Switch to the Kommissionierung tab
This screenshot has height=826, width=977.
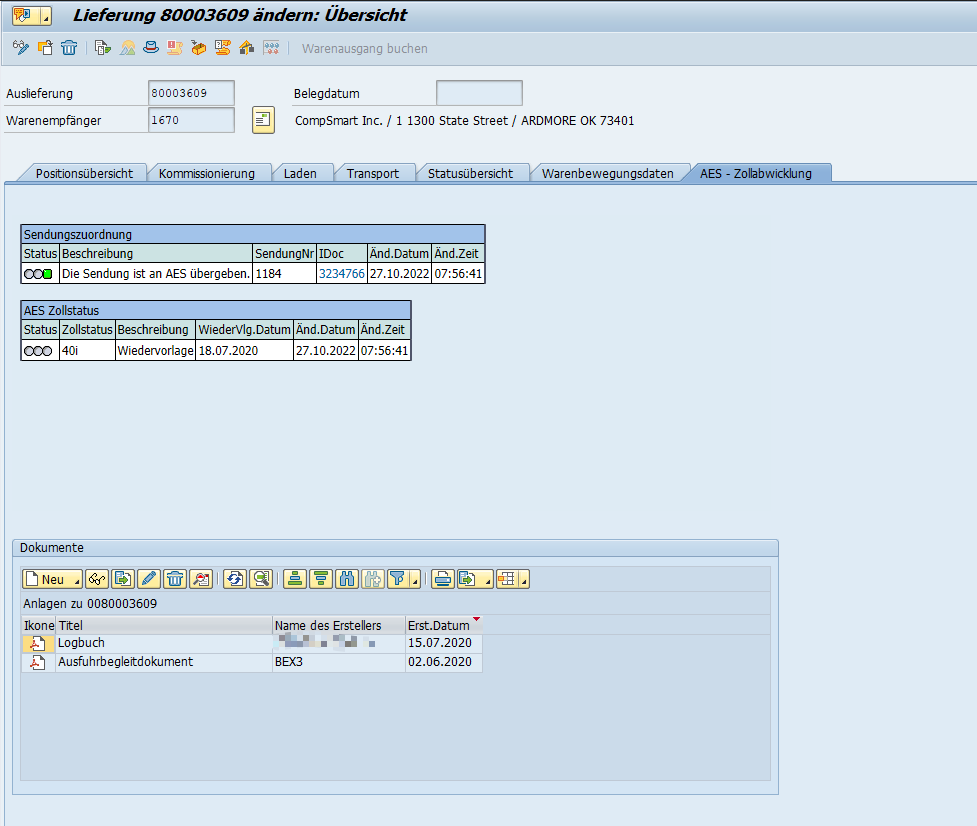(206, 173)
